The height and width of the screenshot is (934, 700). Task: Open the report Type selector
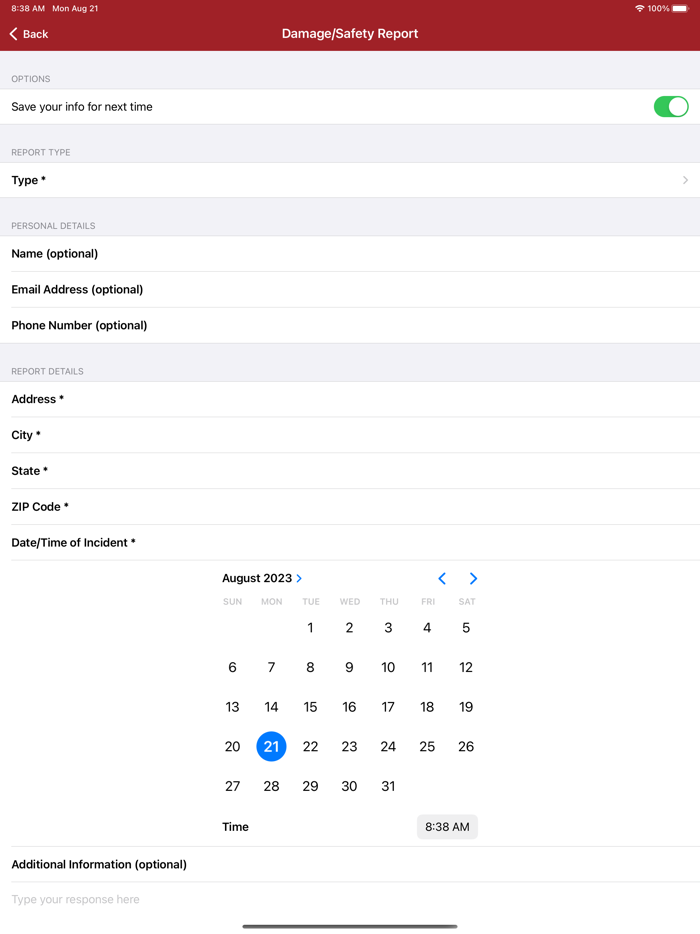click(x=350, y=180)
